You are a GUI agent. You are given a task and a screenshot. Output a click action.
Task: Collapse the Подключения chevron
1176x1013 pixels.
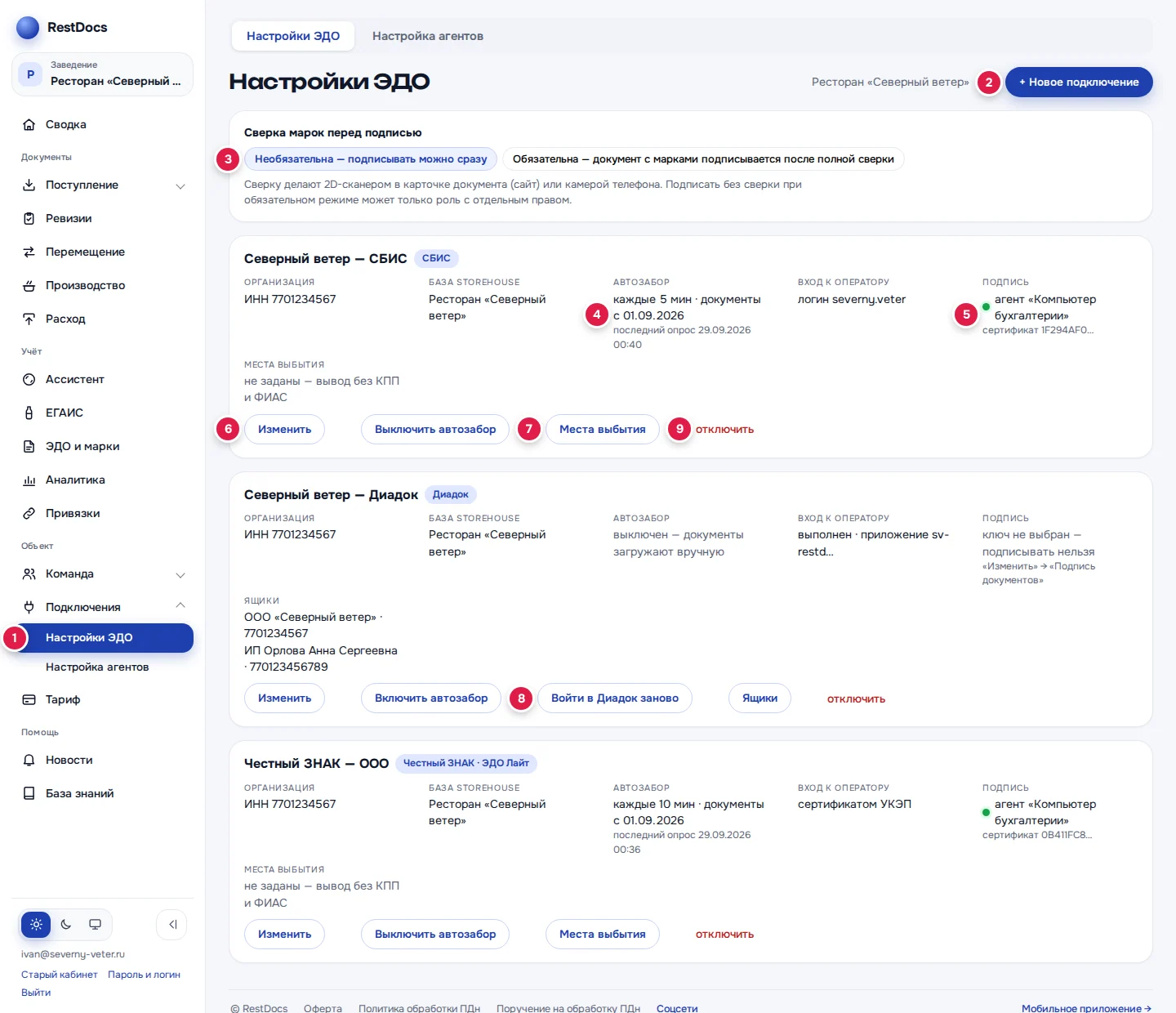[x=180, y=605]
